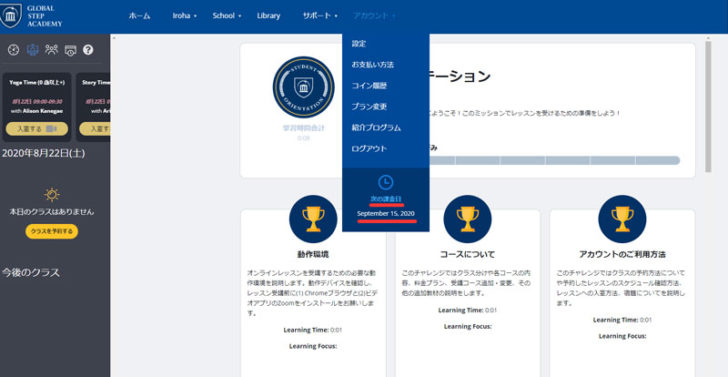728x377 pixels.
Task: Click the trophy above アカウントのご利用方法
Action: coord(622,219)
